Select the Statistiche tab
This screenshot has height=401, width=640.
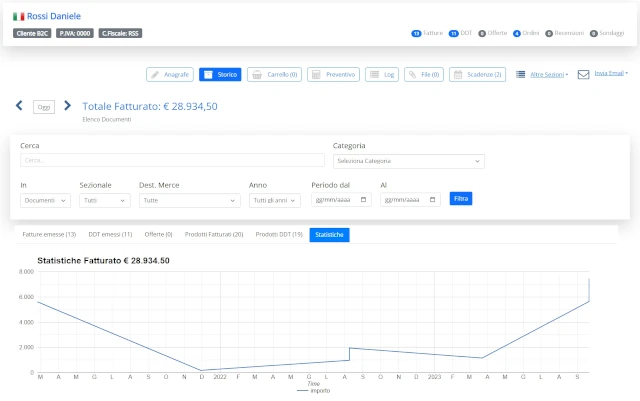click(329, 235)
